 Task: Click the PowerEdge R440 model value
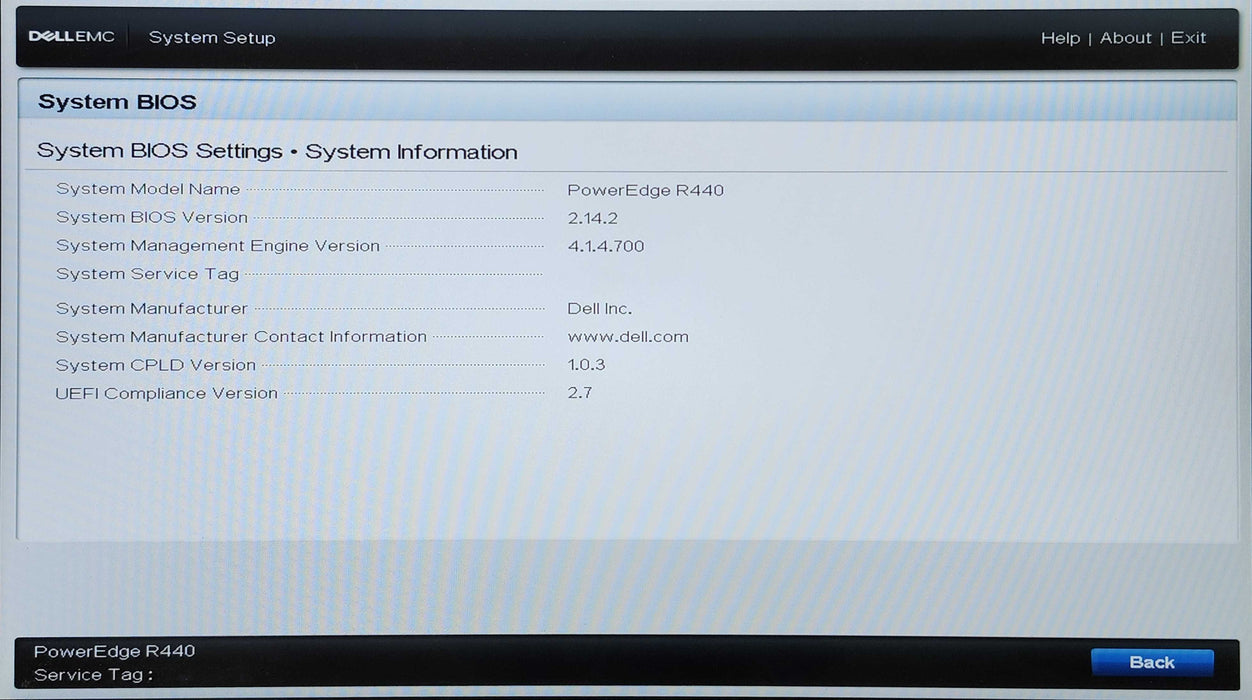pos(645,189)
